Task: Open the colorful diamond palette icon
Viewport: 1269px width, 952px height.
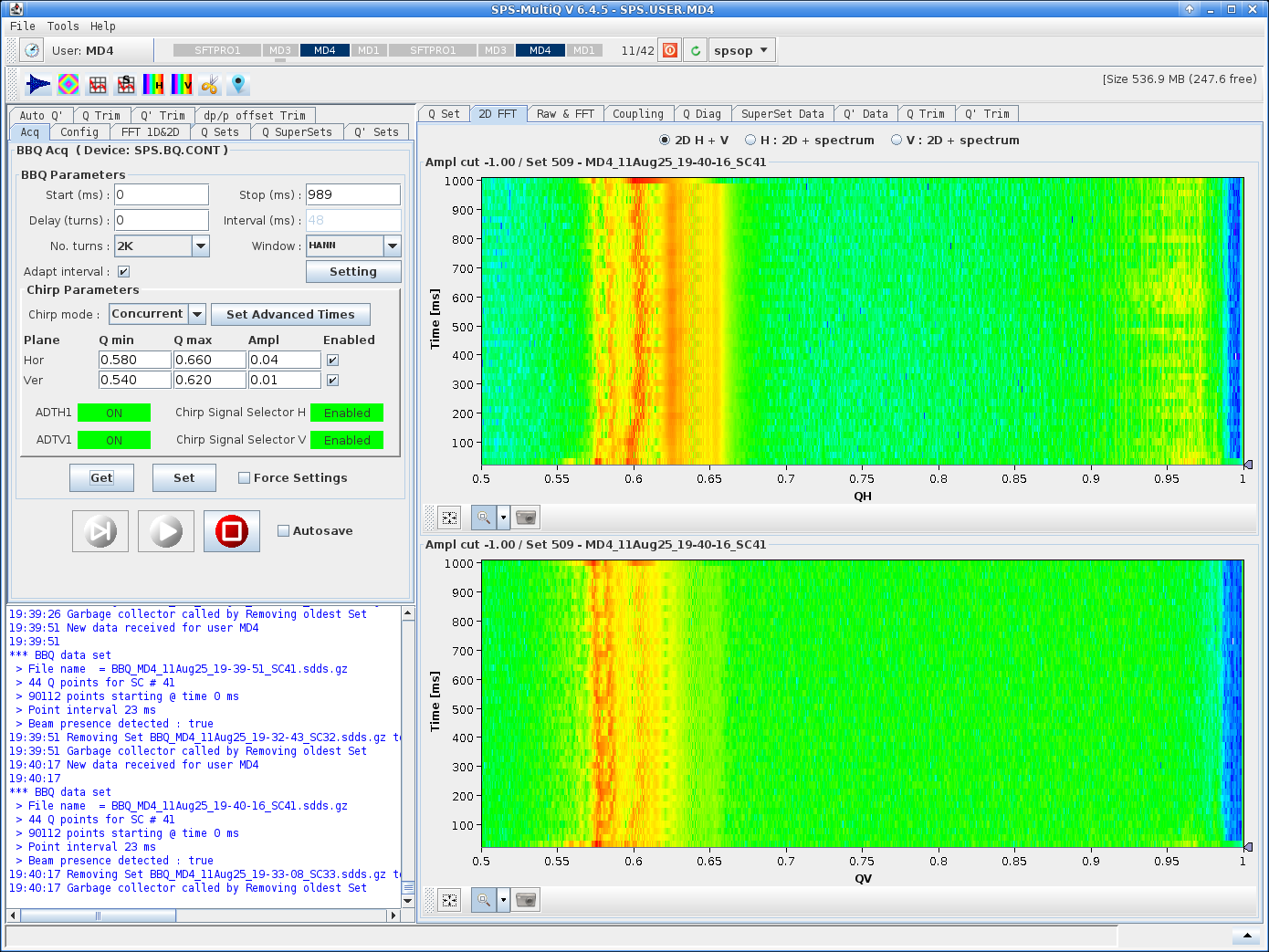Action: coord(68,84)
